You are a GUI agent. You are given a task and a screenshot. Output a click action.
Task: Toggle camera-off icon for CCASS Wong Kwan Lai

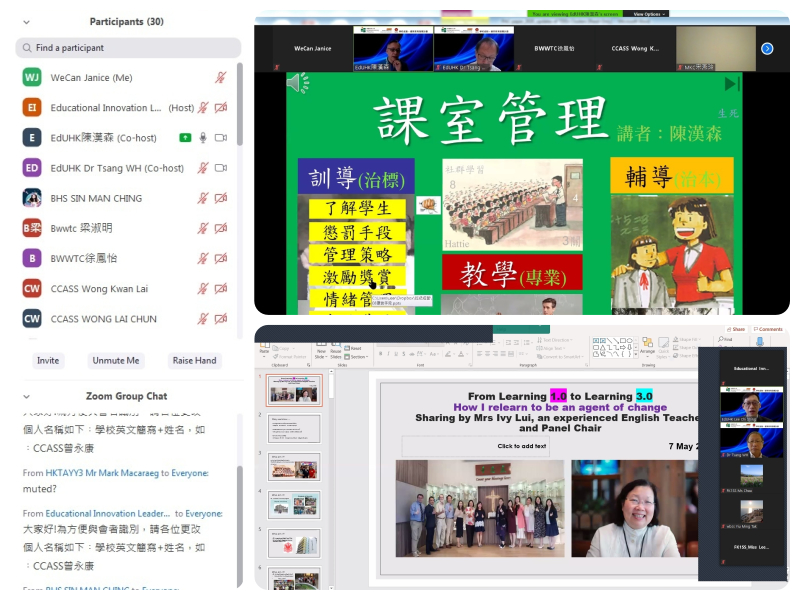(x=221, y=288)
